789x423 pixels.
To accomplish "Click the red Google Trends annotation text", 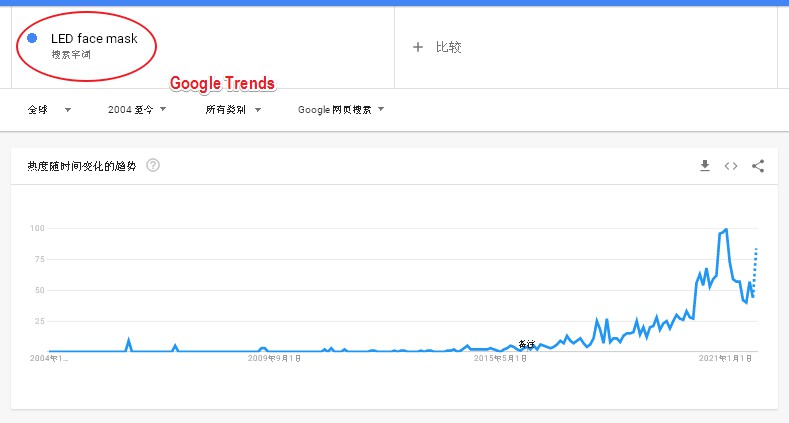I will pos(222,83).
